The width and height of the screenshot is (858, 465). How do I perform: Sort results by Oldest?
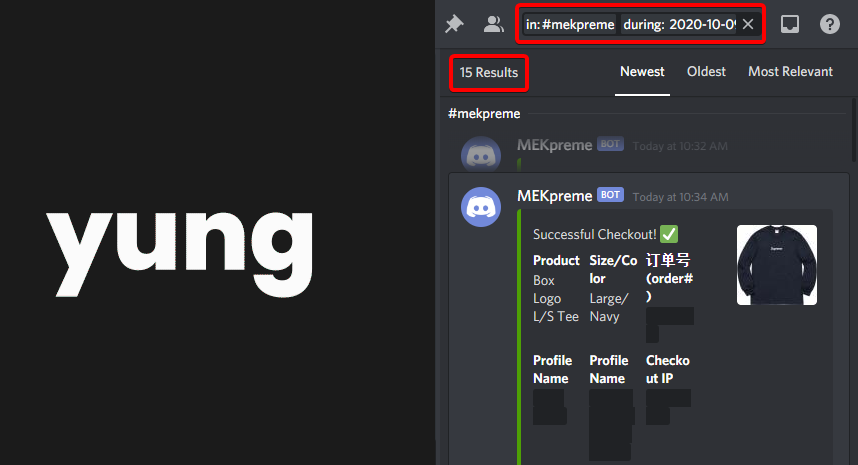[706, 72]
